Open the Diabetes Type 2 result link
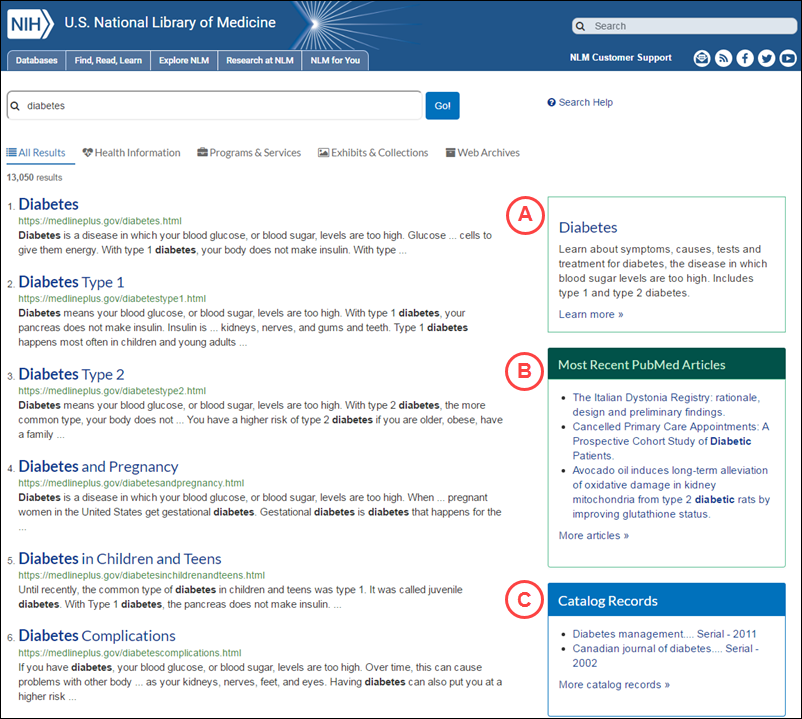802x719 pixels. [x=72, y=374]
